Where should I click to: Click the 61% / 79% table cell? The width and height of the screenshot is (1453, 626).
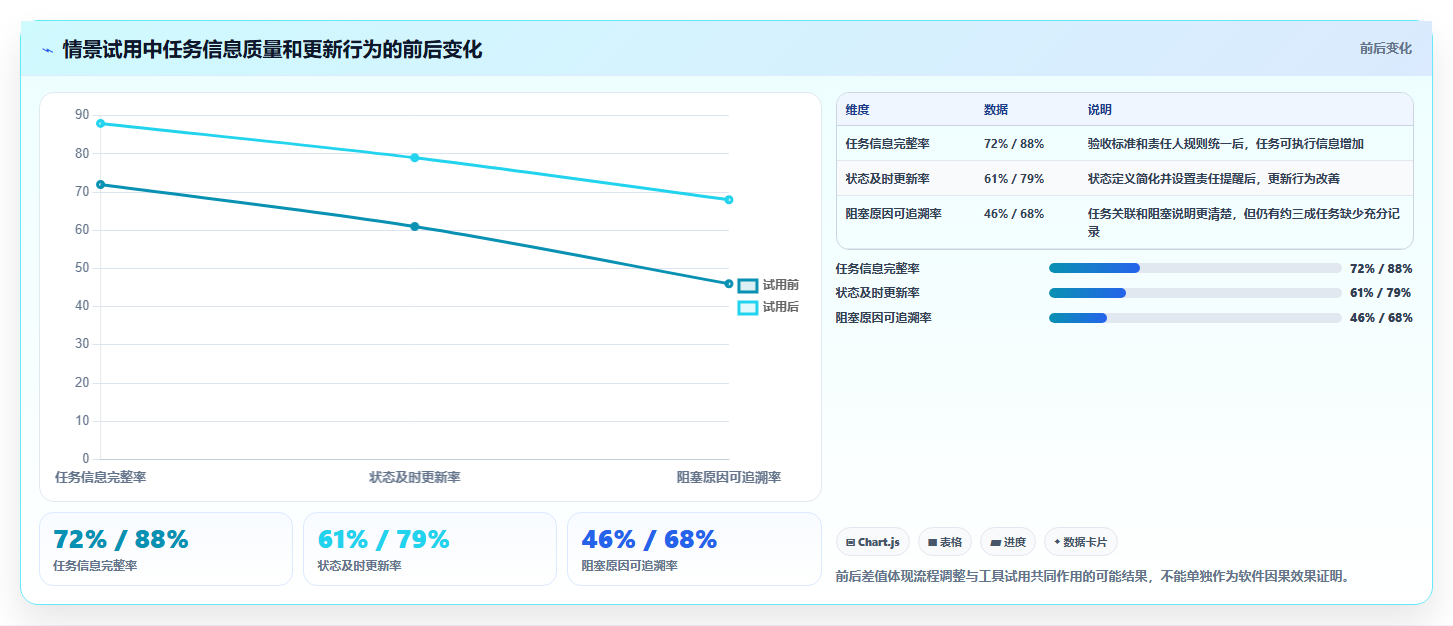click(x=1014, y=179)
